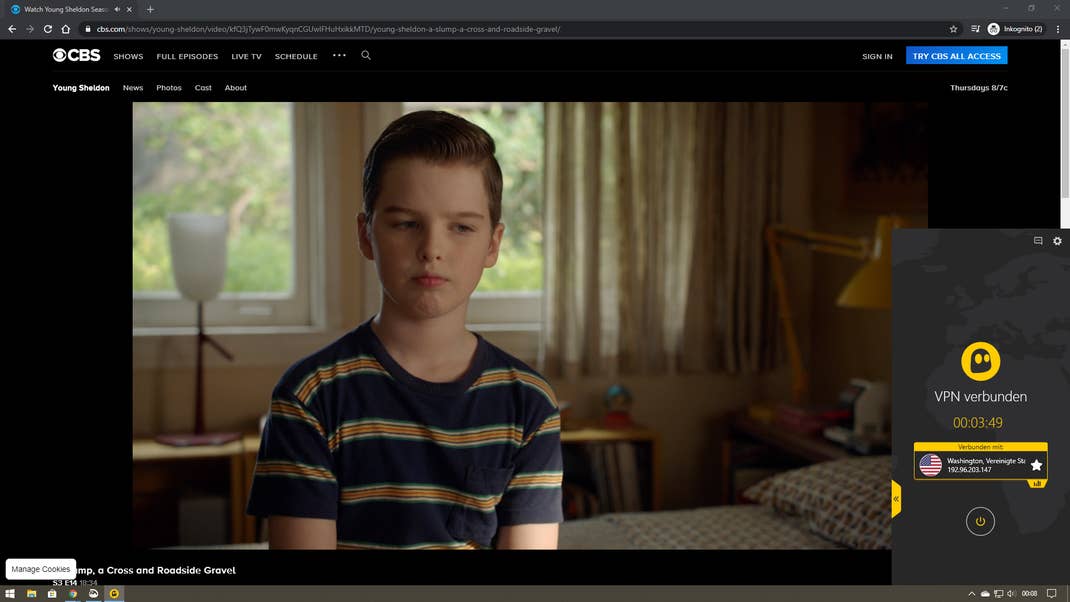Open VPN connection statistics bar icon

(x=1036, y=484)
